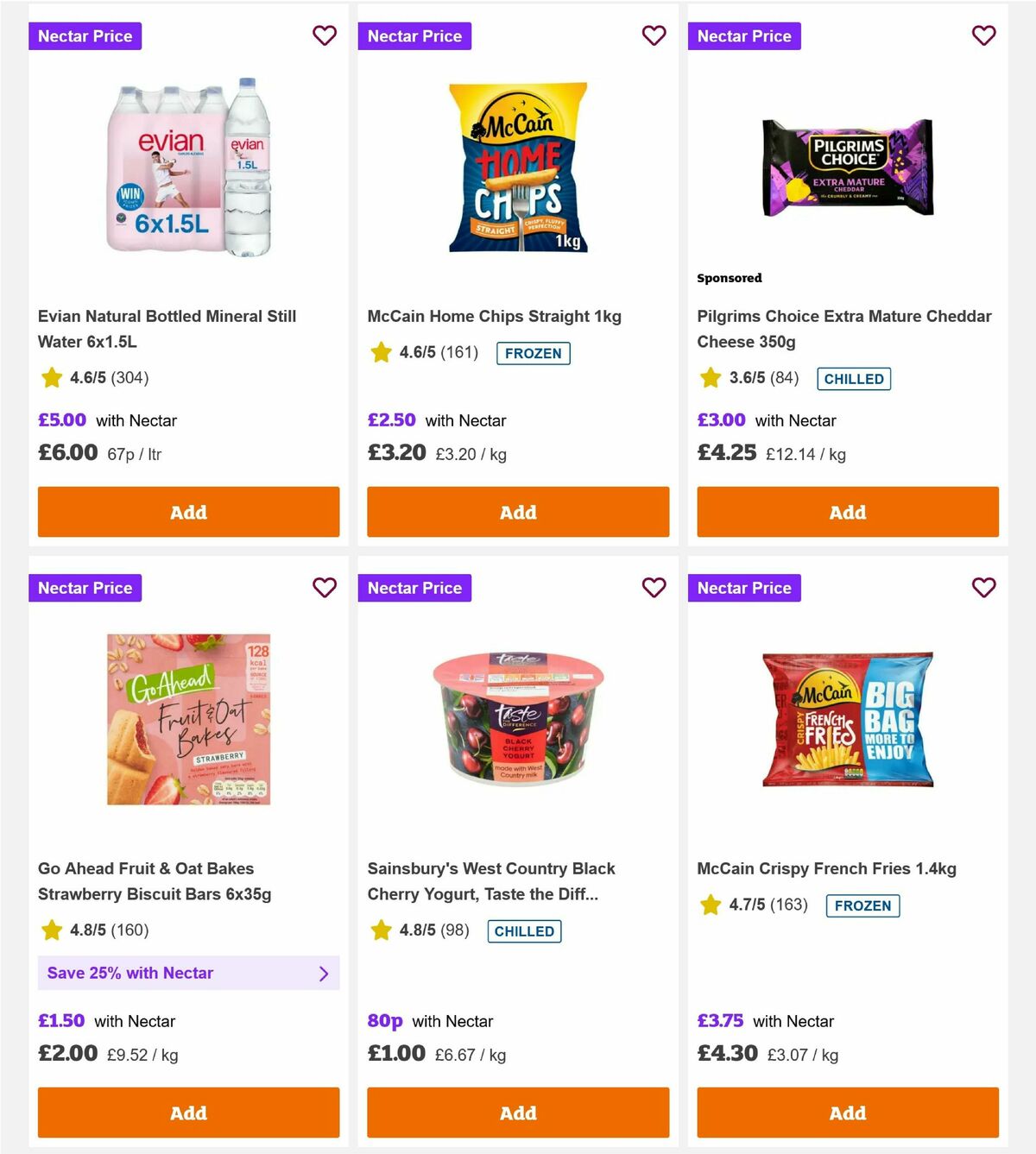Open the Evian Natural Bottled Mineral Water product page
1036x1154 pixels.
[x=167, y=329]
